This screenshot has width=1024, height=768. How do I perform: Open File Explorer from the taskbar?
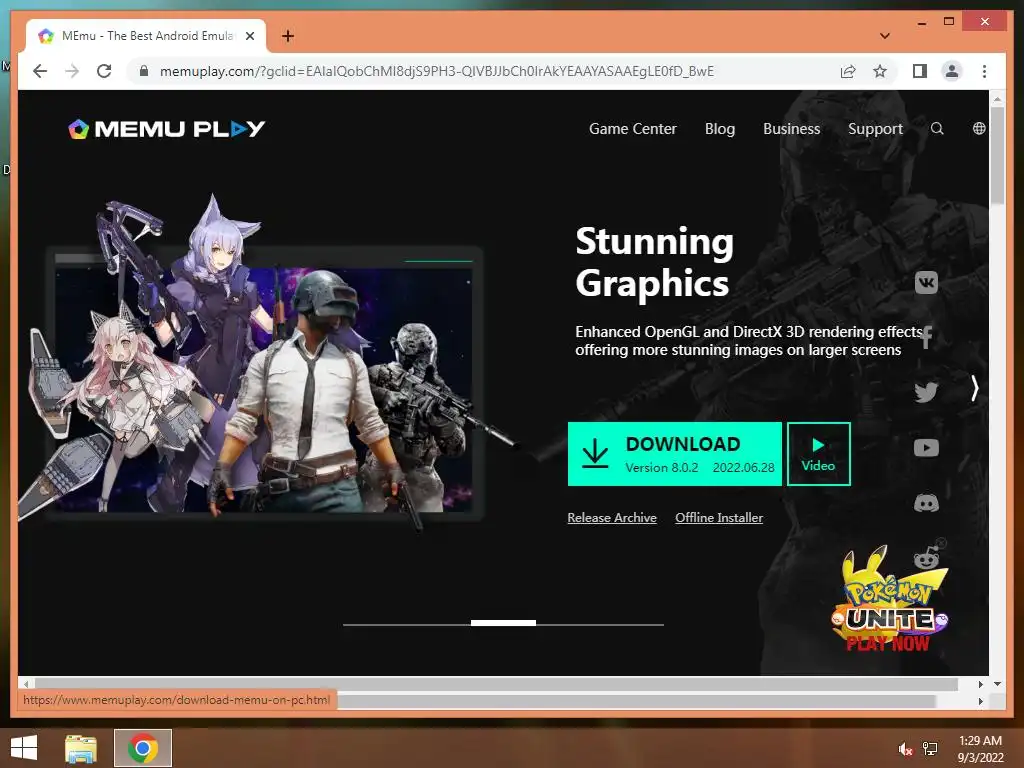coord(80,748)
